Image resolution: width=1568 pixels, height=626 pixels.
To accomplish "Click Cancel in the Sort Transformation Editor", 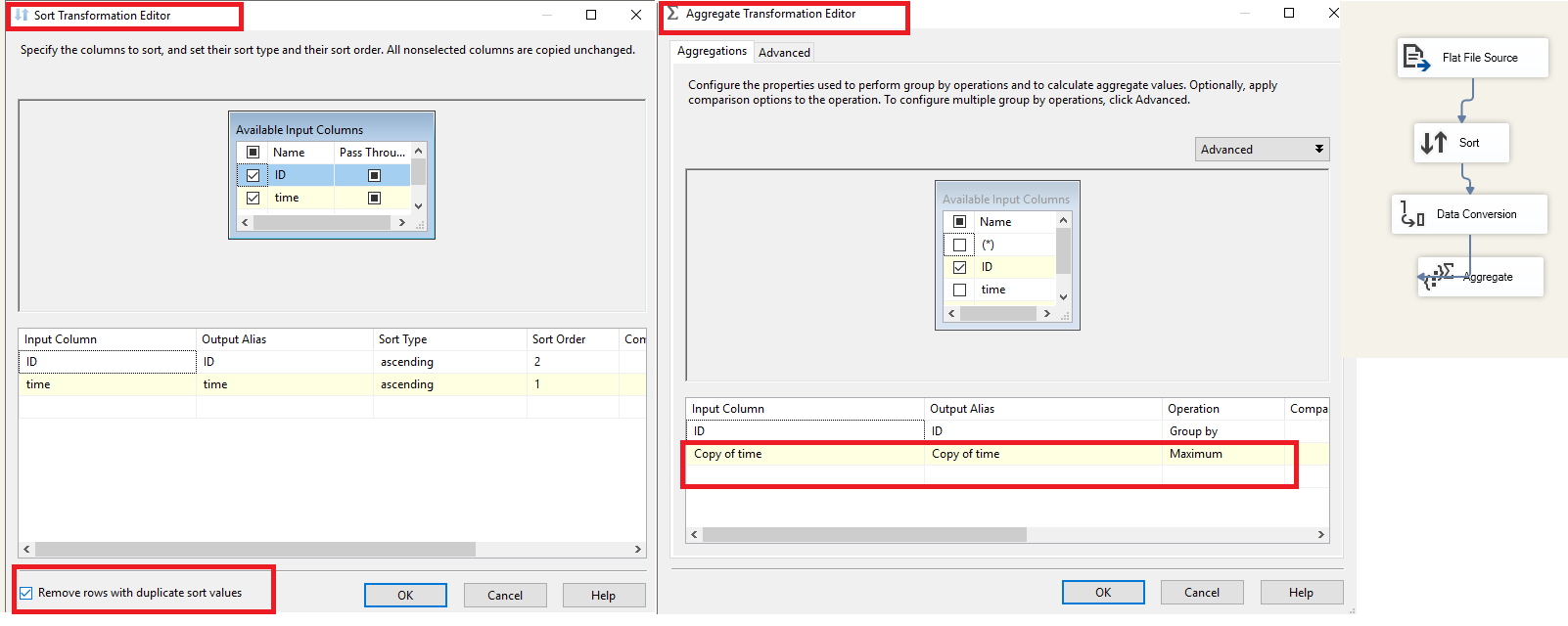I will [505, 595].
